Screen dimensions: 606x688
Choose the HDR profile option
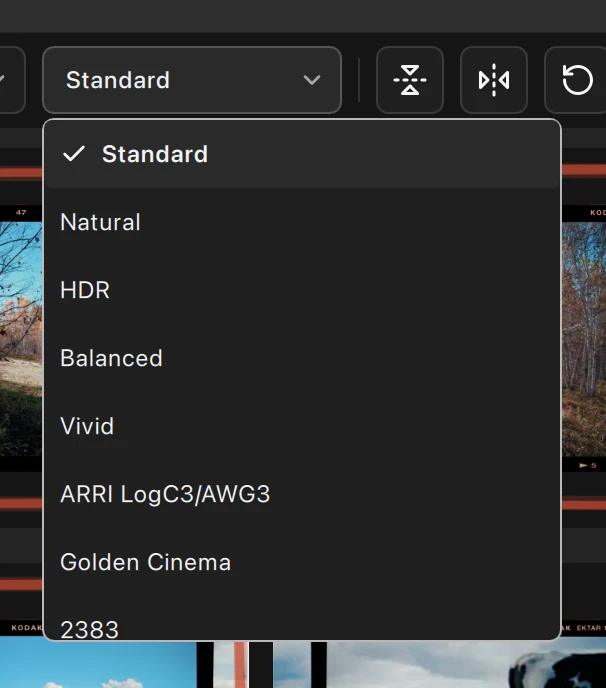coord(302,290)
